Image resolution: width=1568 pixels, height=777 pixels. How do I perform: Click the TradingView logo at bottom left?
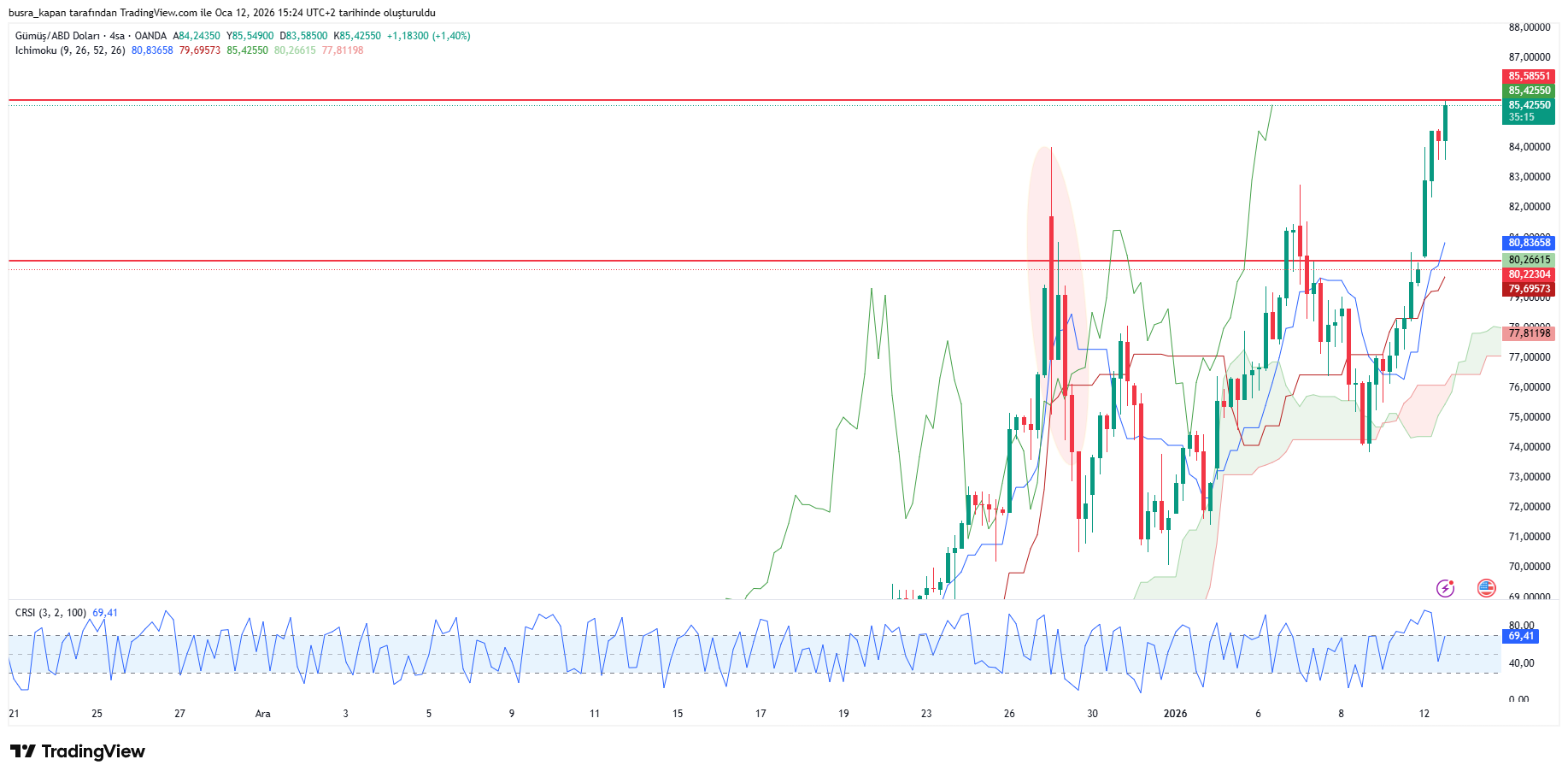[78, 751]
